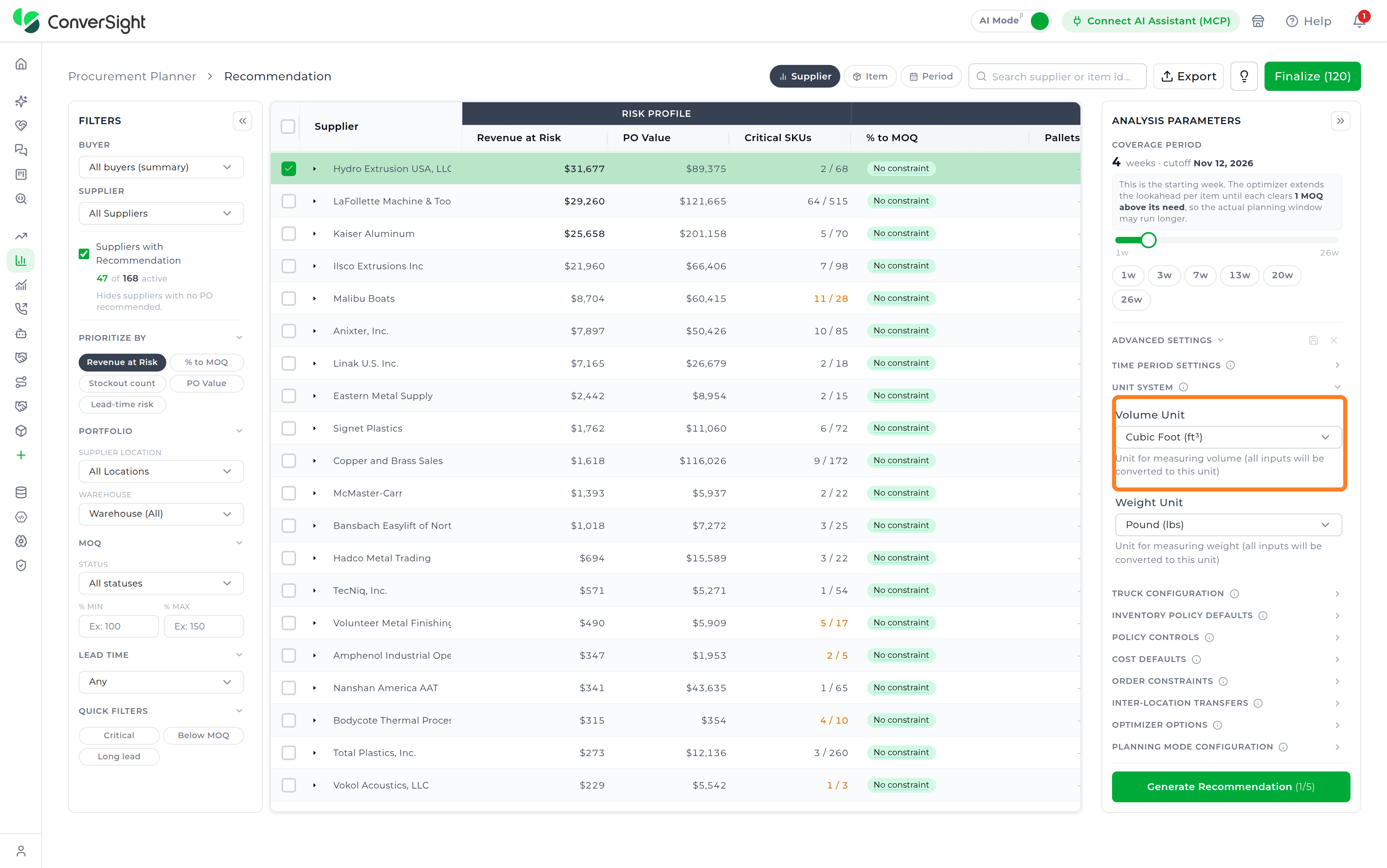Image resolution: width=1387 pixels, height=868 pixels.
Task: Click the close X beside Advanced Settings
Action: (x=1333, y=340)
